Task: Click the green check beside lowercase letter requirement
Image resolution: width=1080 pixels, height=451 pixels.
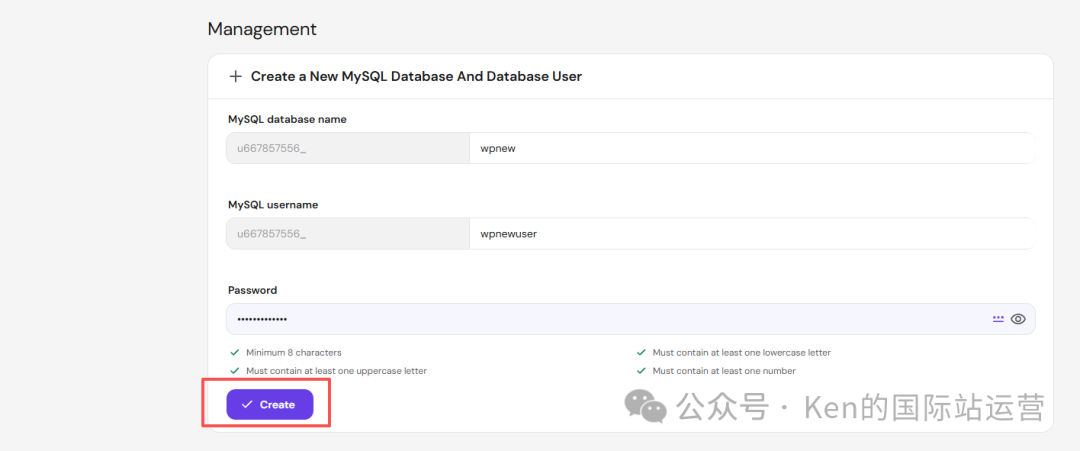Action: point(642,353)
